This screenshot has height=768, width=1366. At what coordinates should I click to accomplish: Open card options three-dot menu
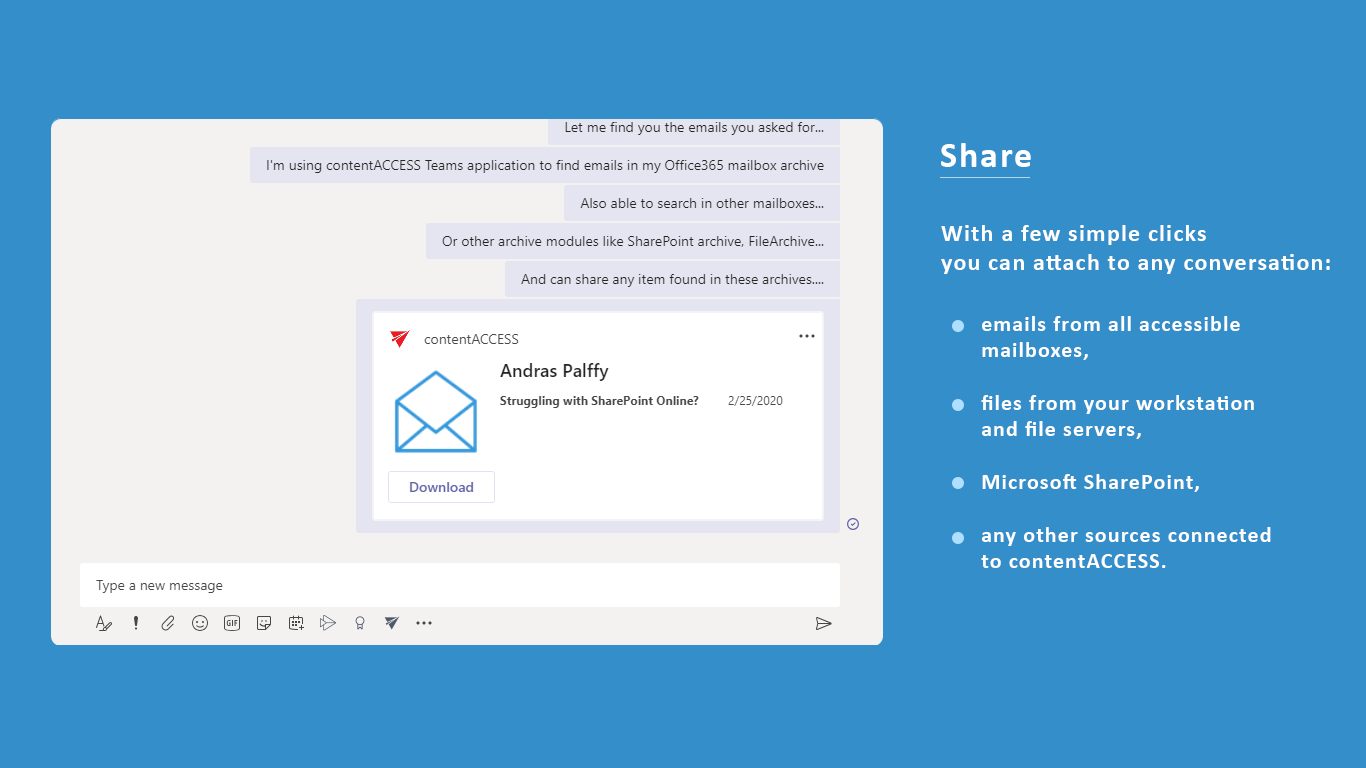pos(807,336)
